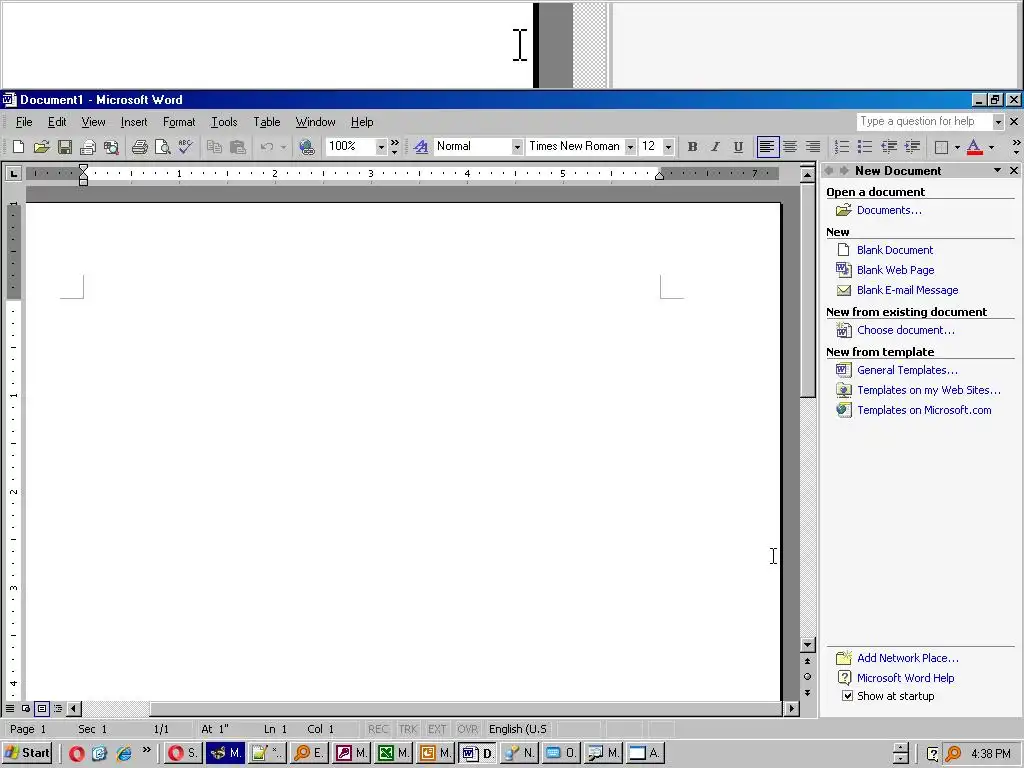Screen dimensions: 1024x768
Task: Increase the paragraph indent
Action: click(x=912, y=147)
